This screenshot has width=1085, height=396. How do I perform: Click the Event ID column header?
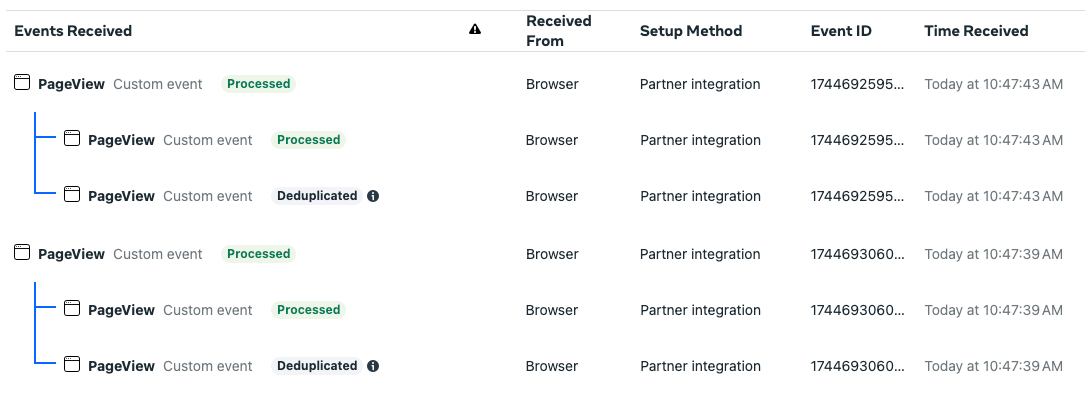pyautogui.click(x=841, y=30)
